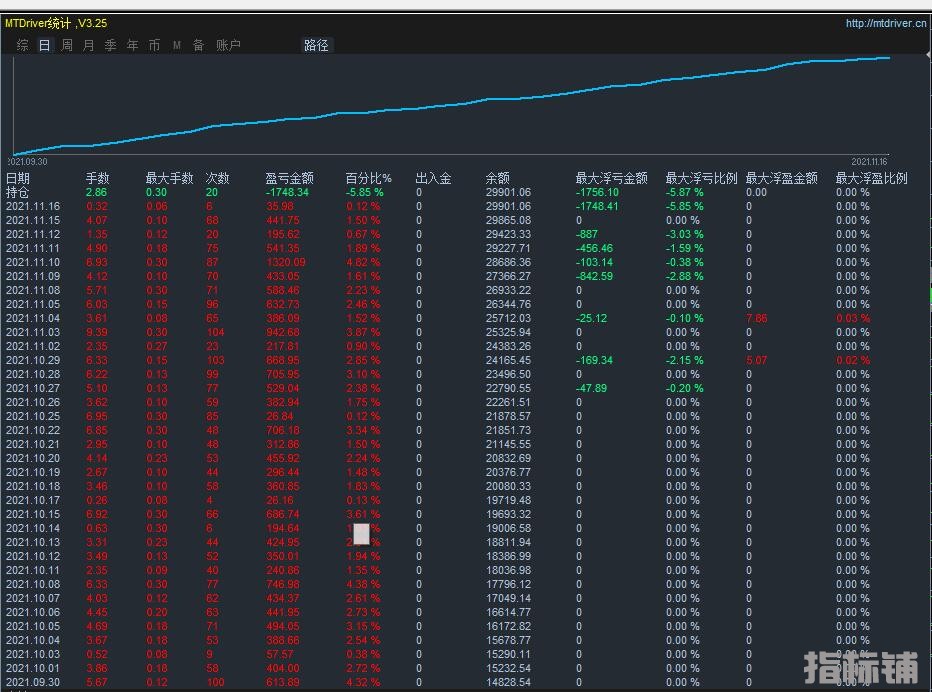
Task: Click the 盈亏金额 column header
Action: [289, 178]
